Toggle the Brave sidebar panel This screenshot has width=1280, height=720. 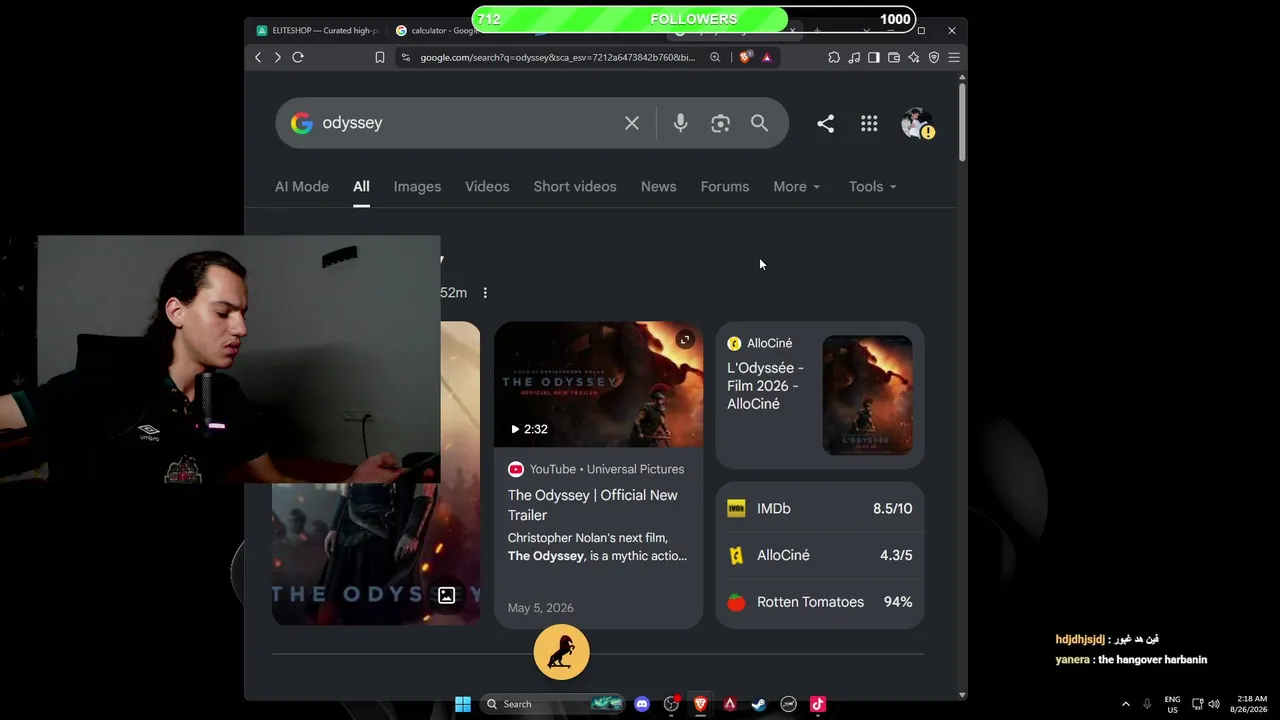[x=874, y=58]
